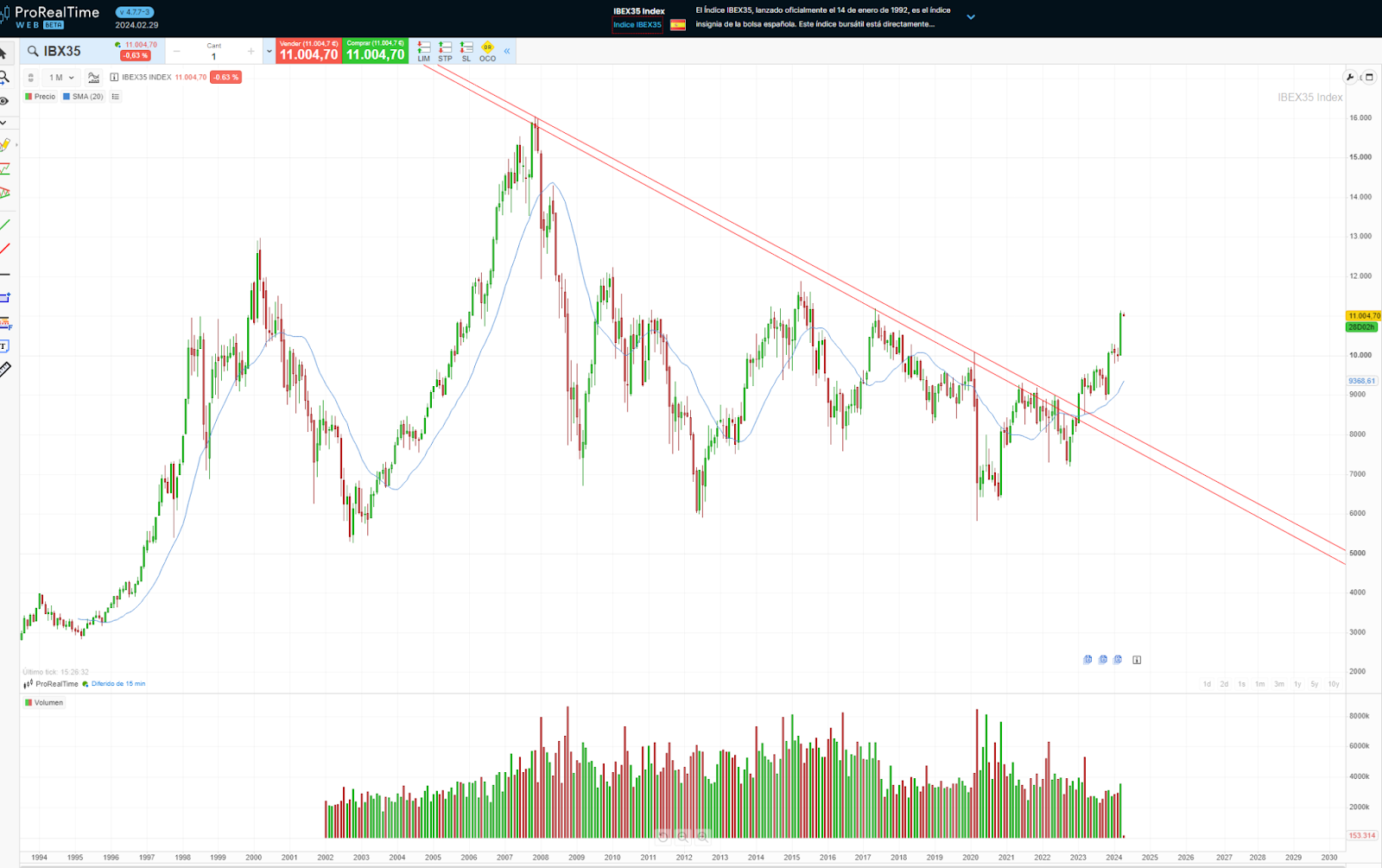Screen dimensions: 1382x868
Task: Place a LIM limit order
Action: tap(424, 52)
